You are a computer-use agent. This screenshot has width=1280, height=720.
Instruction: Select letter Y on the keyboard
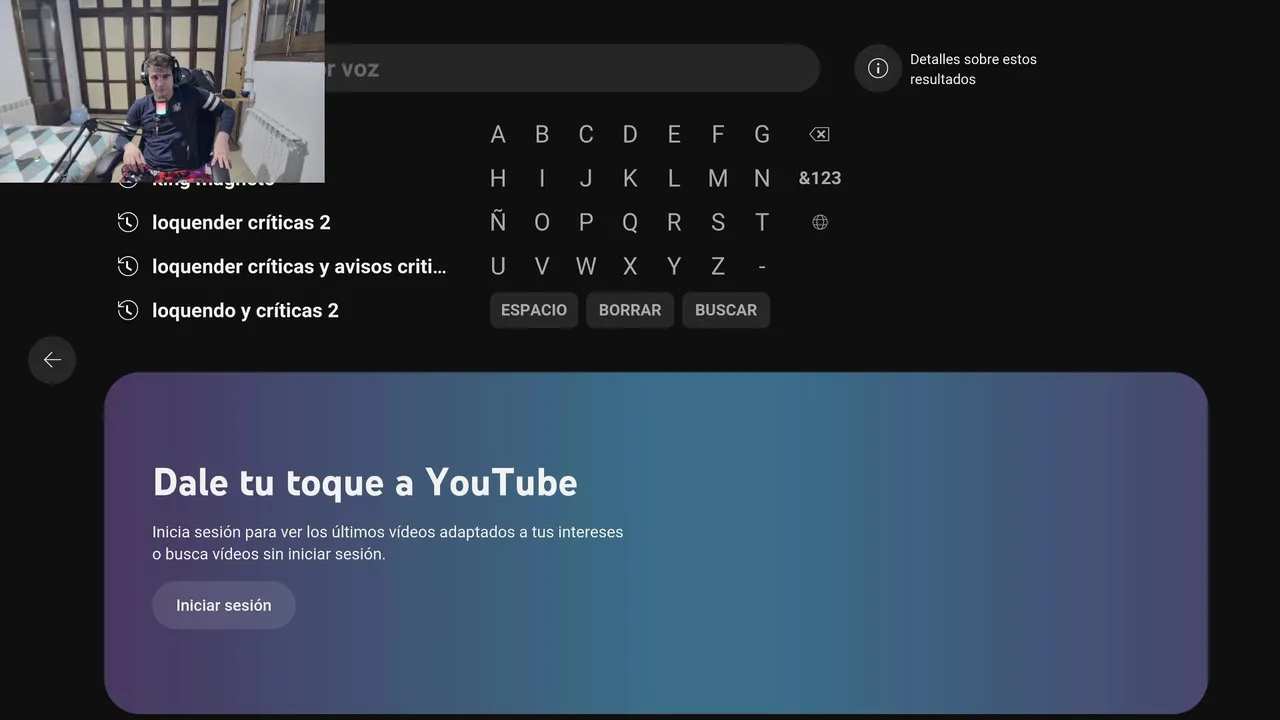[x=674, y=266]
